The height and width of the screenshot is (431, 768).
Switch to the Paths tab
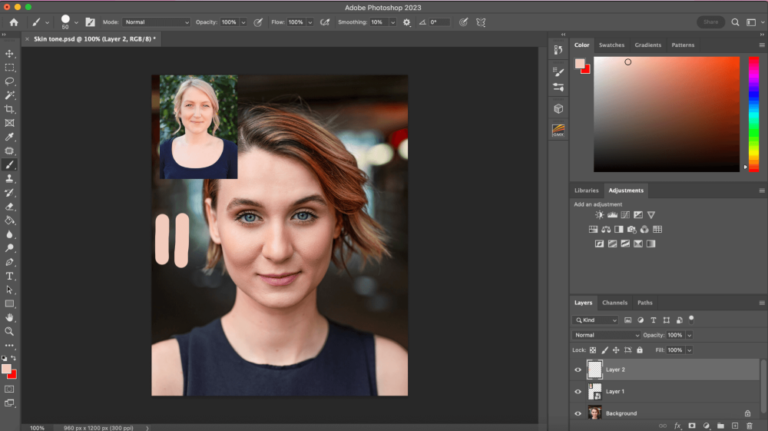[645, 303]
